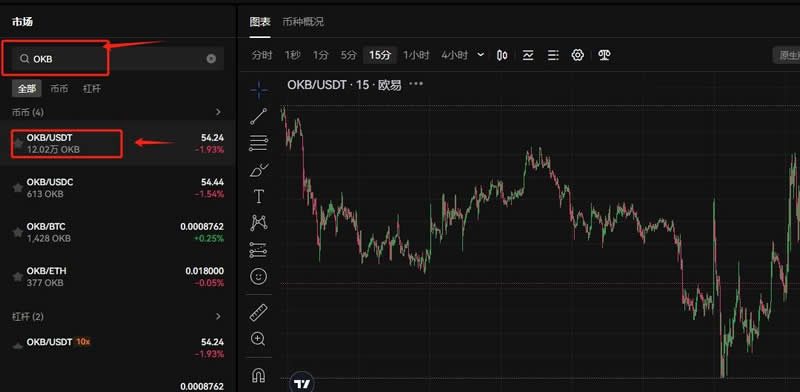Image resolution: width=800 pixels, height=392 pixels.
Task: Click the zoom in magnifier tool
Action: coord(259,339)
